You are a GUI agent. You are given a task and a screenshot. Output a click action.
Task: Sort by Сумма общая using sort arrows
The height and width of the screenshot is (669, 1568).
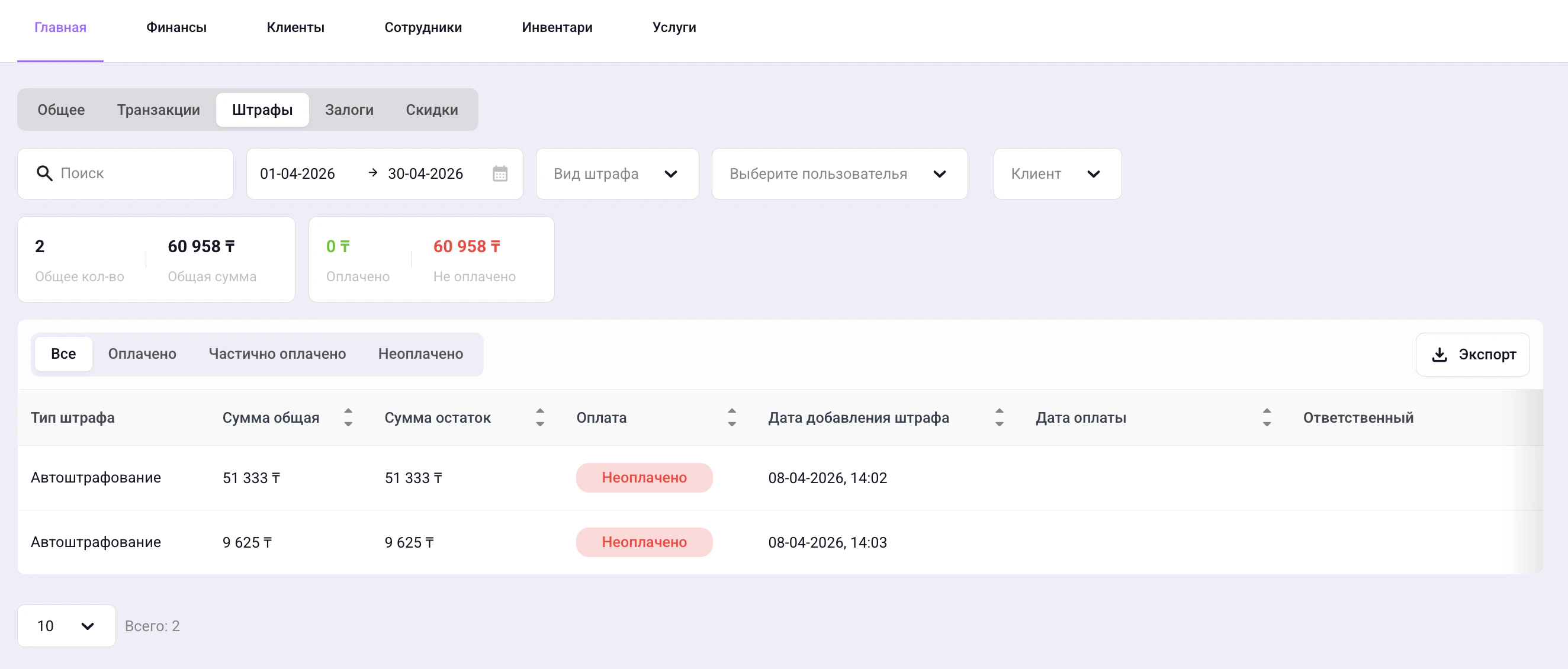[348, 417]
